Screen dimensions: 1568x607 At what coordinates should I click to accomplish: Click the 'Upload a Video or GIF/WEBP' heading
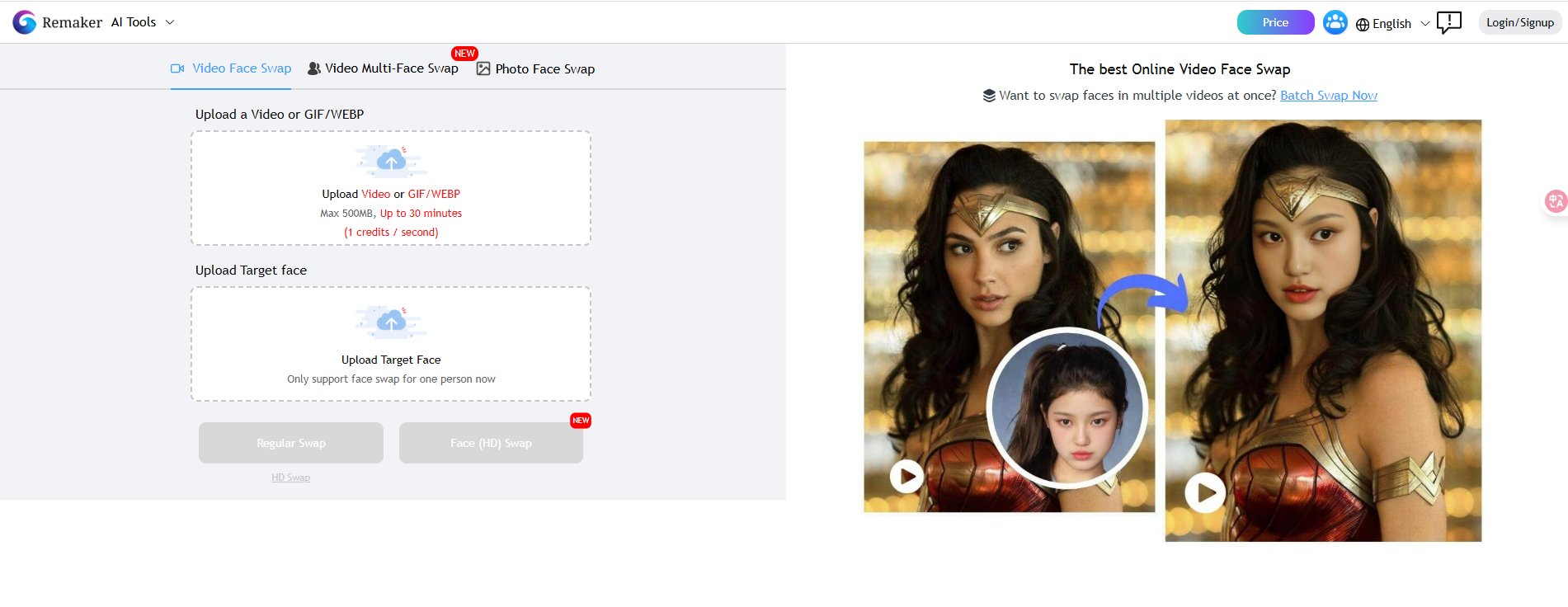(x=280, y=115)
